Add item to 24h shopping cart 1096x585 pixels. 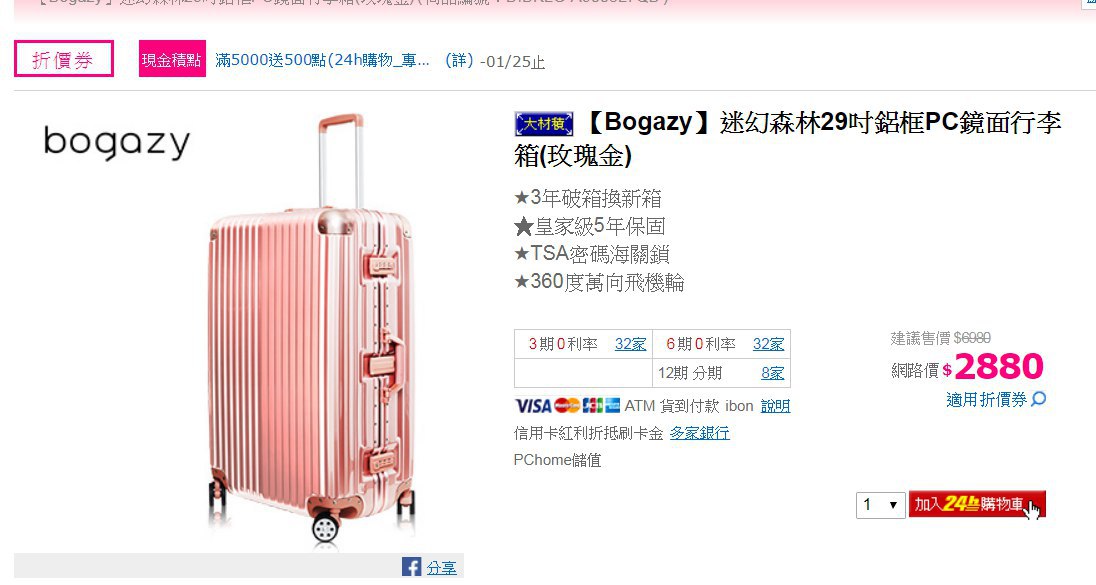click(977, 505)
